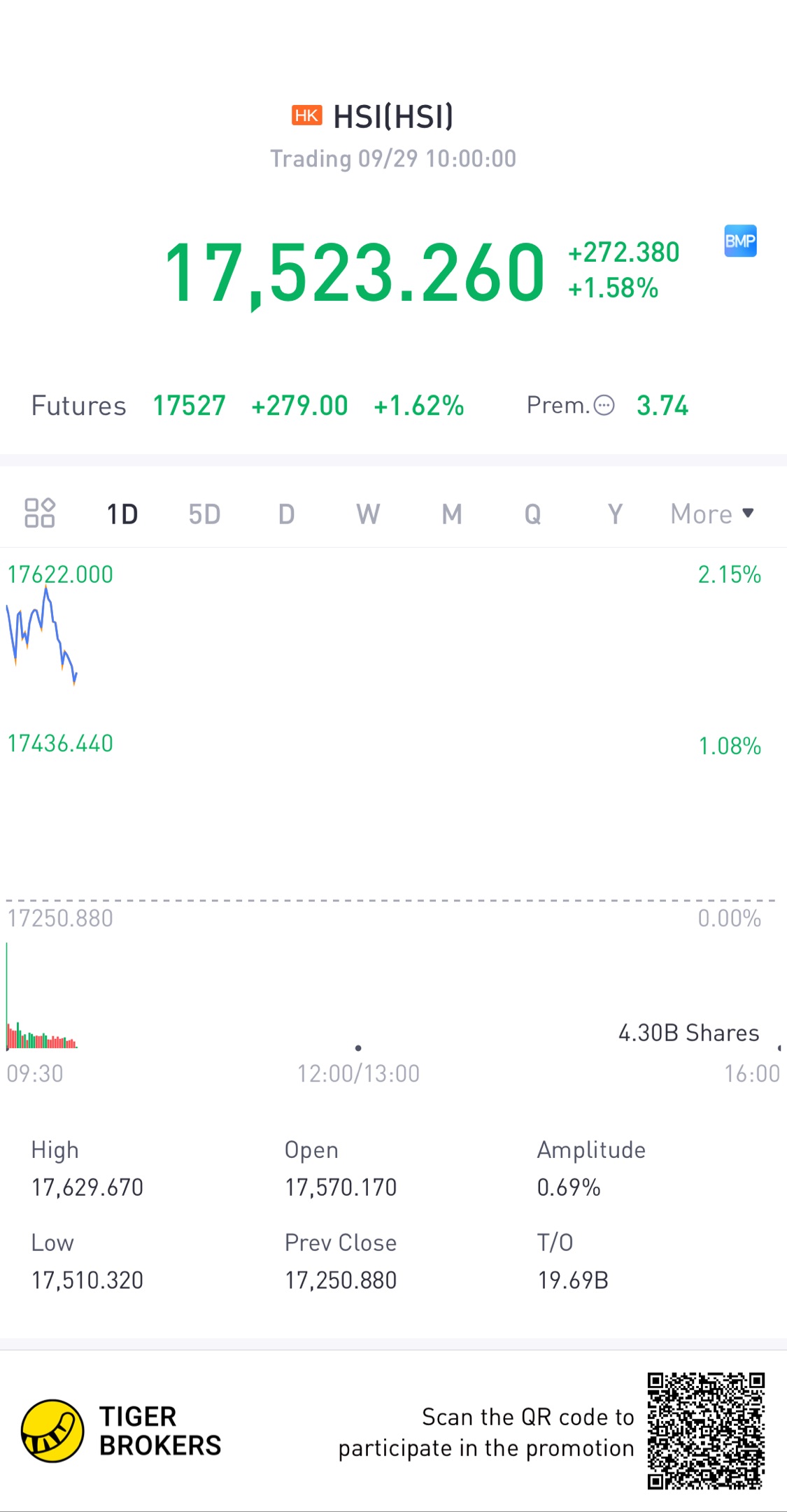The width and height of the screenshot is (787, 1512).
Task: Select the weekly W chart tab
Action: point(368,514)
